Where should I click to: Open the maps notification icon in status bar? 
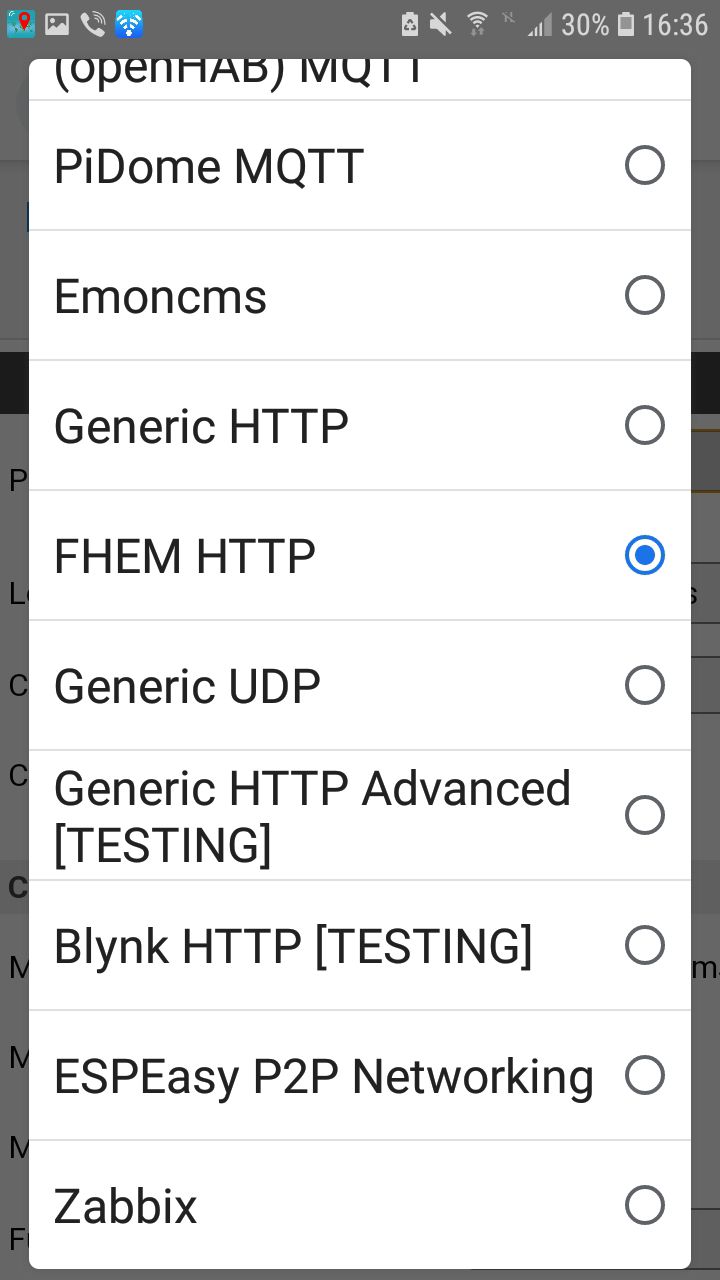coord(20,23)
